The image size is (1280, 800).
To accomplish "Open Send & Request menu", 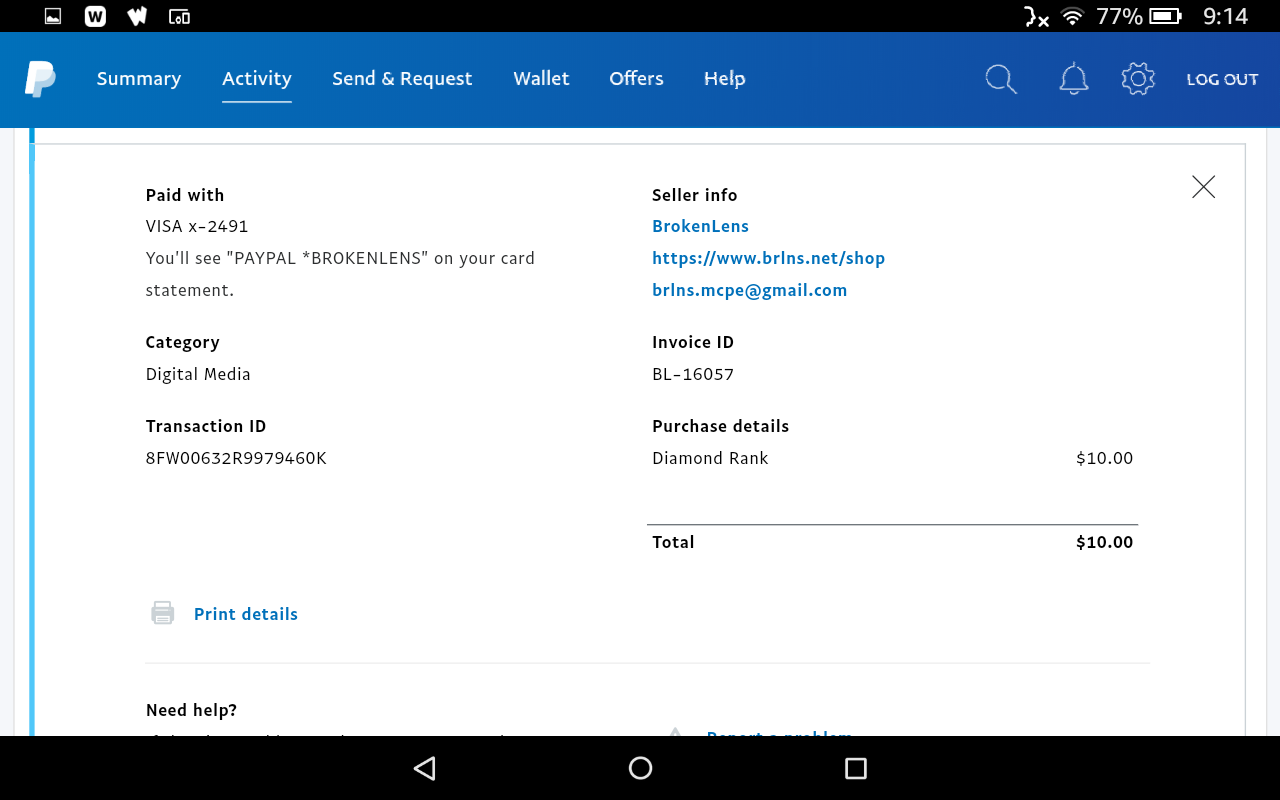I will 402,79.
